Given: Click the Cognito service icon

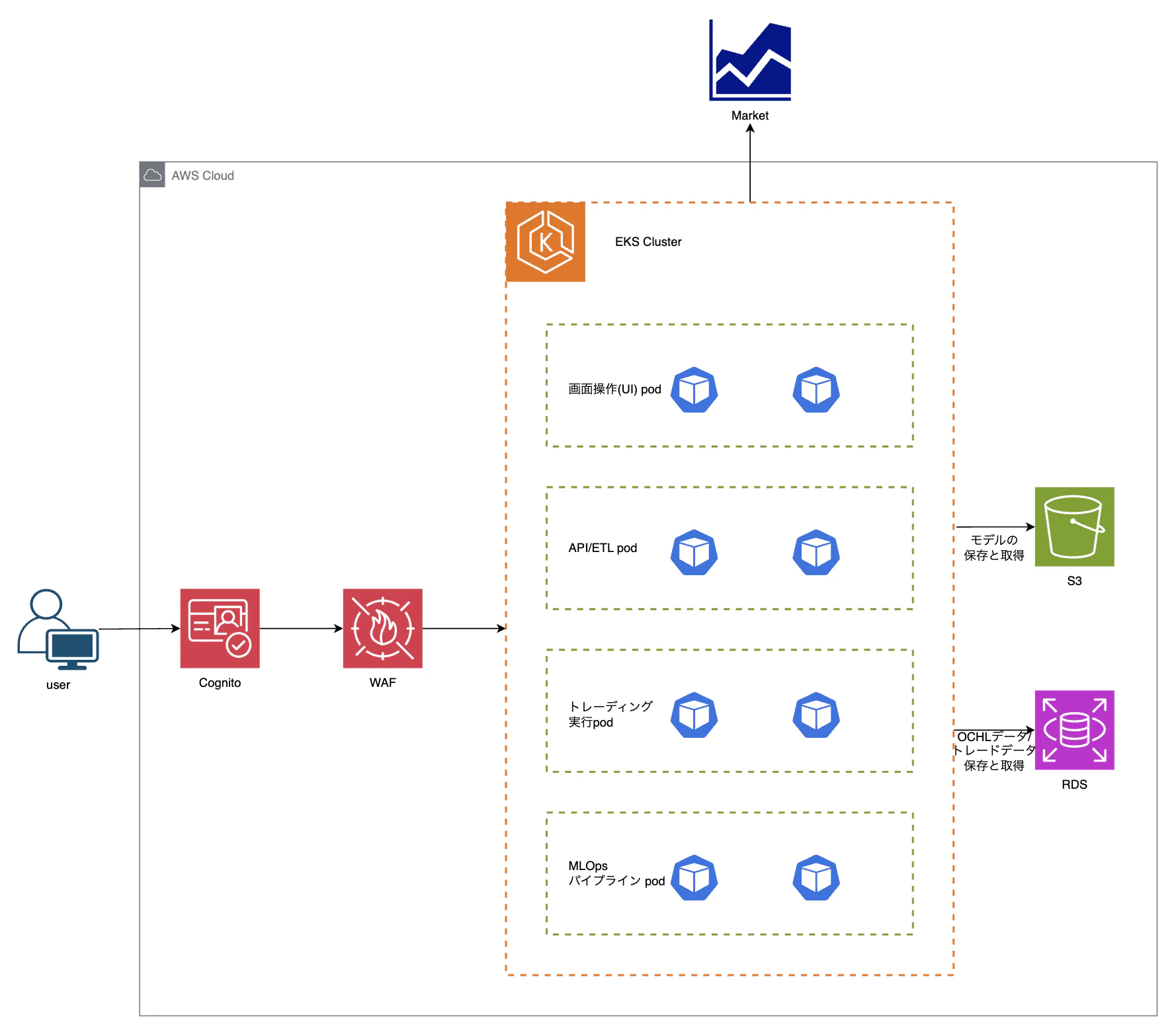Looking at the screenshot, I should pyautogui.click(x=220, y=628).
